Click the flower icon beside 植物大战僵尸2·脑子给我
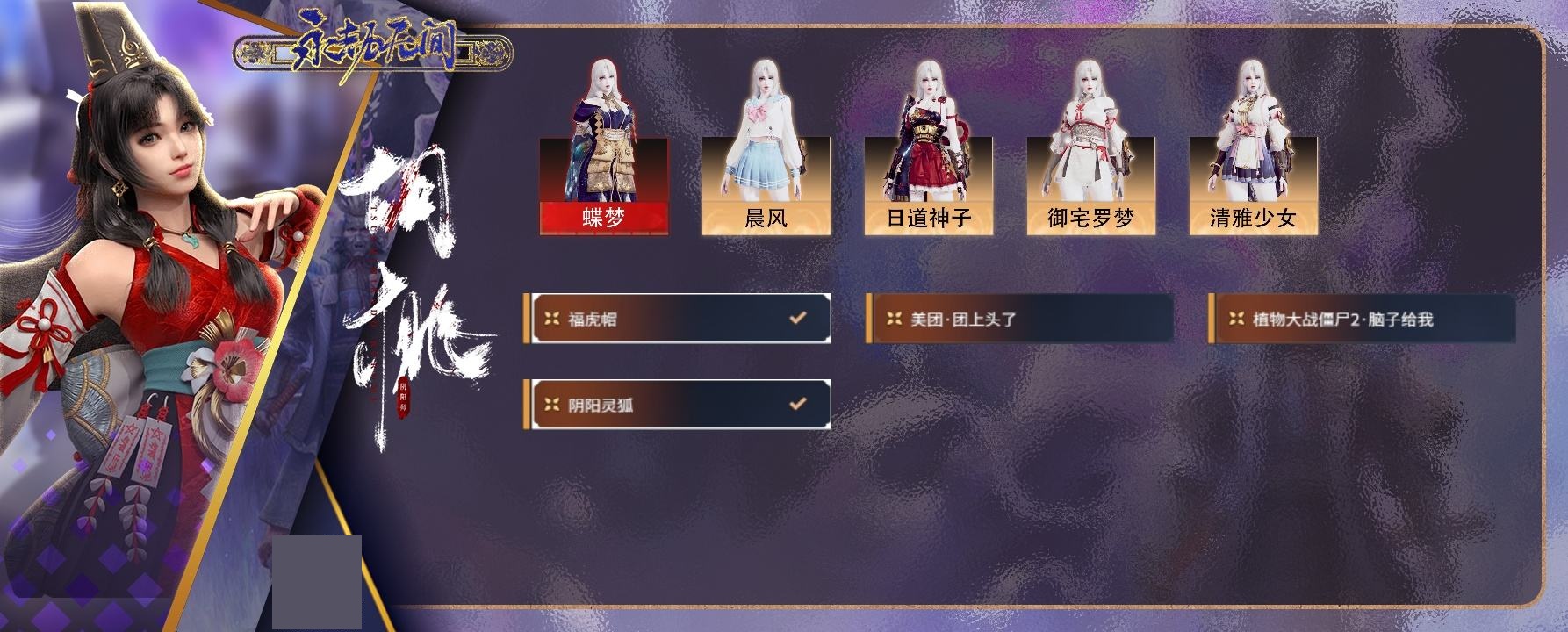 click(x=1236, y=319)
